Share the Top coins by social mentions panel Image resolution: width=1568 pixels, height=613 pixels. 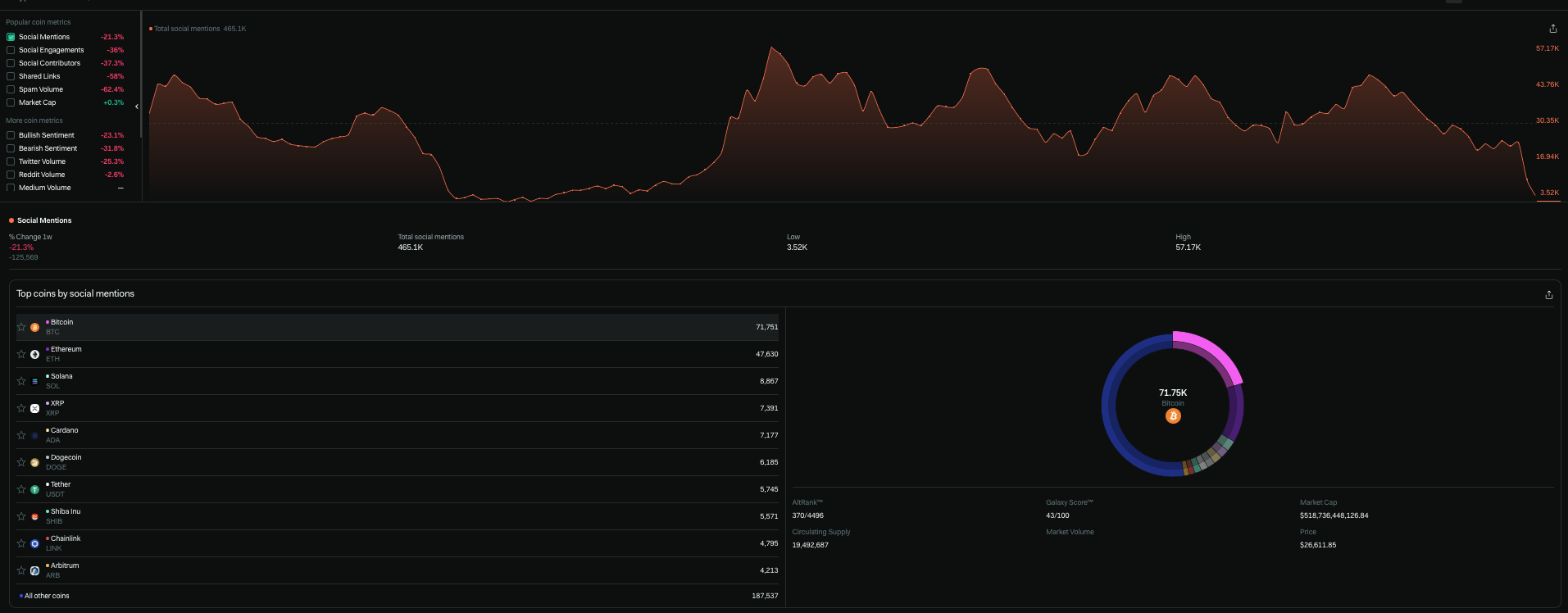point(1548,295)
